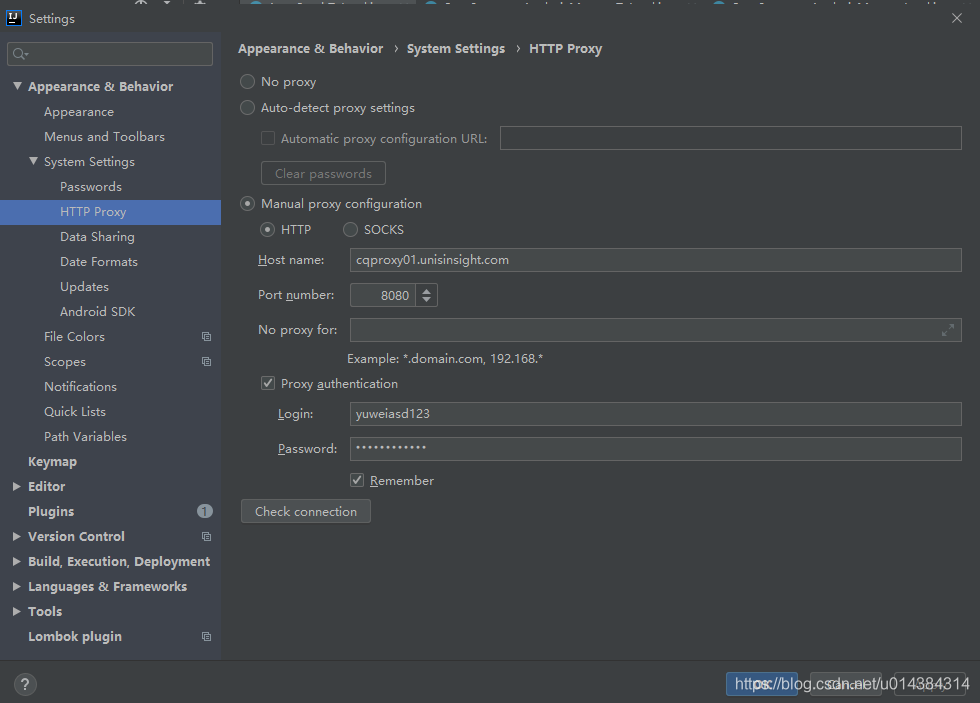Open the Appearance settings page

click(79, 112)
